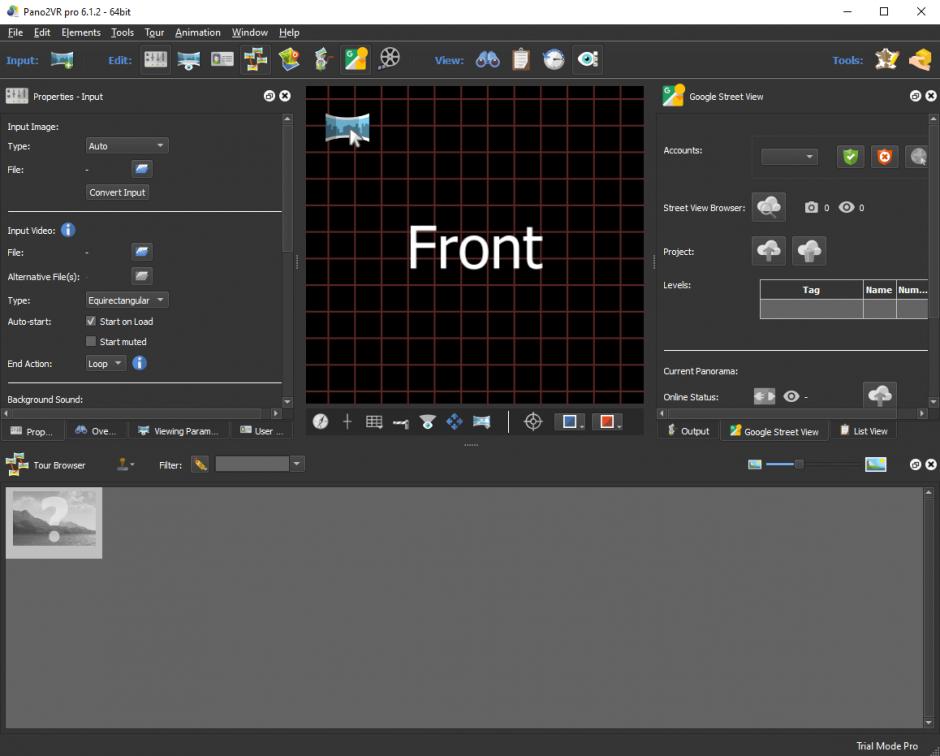Enable Start muted checkbox
940x756 pixels.
click(91, 341)
